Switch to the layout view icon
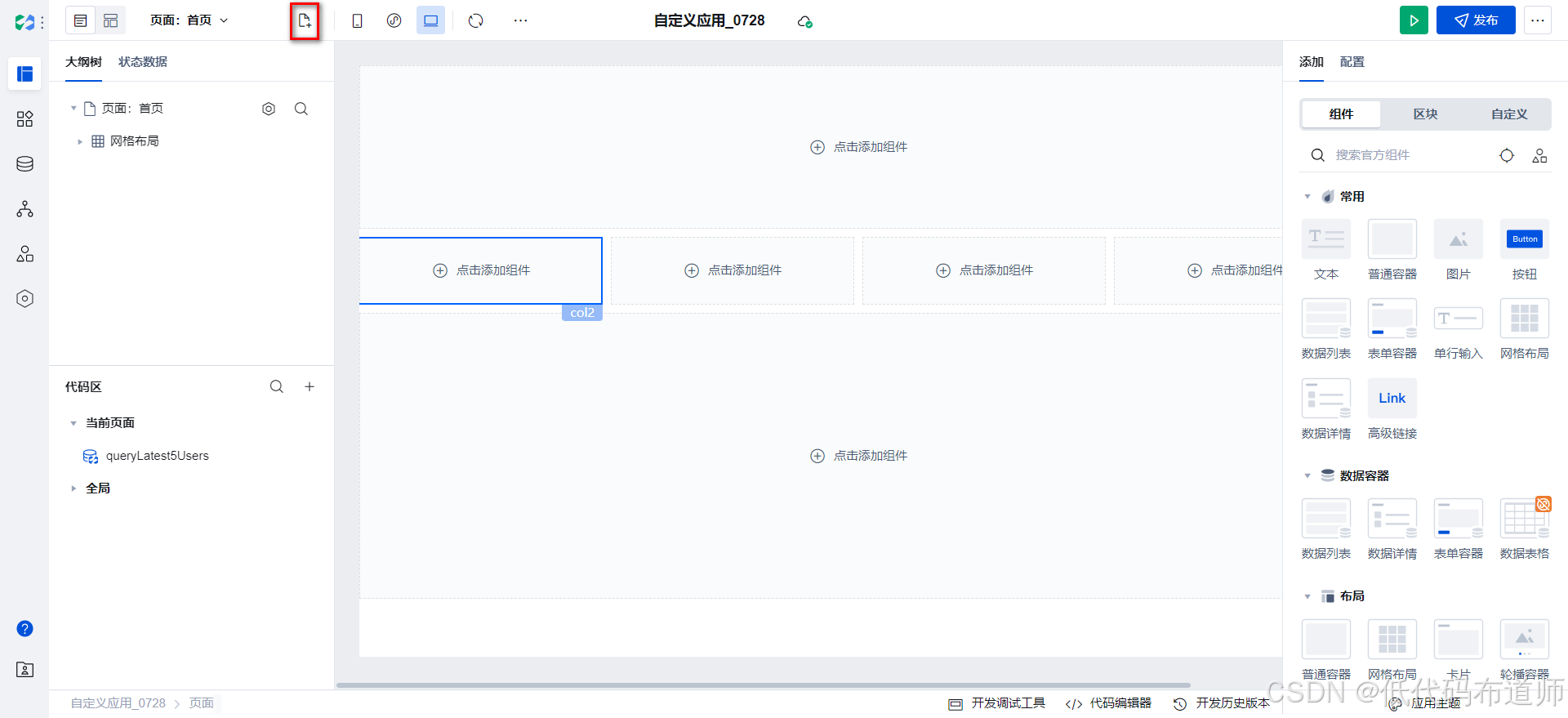The image size is (1568, 718). pyautogui.click(x=110, y=20)
